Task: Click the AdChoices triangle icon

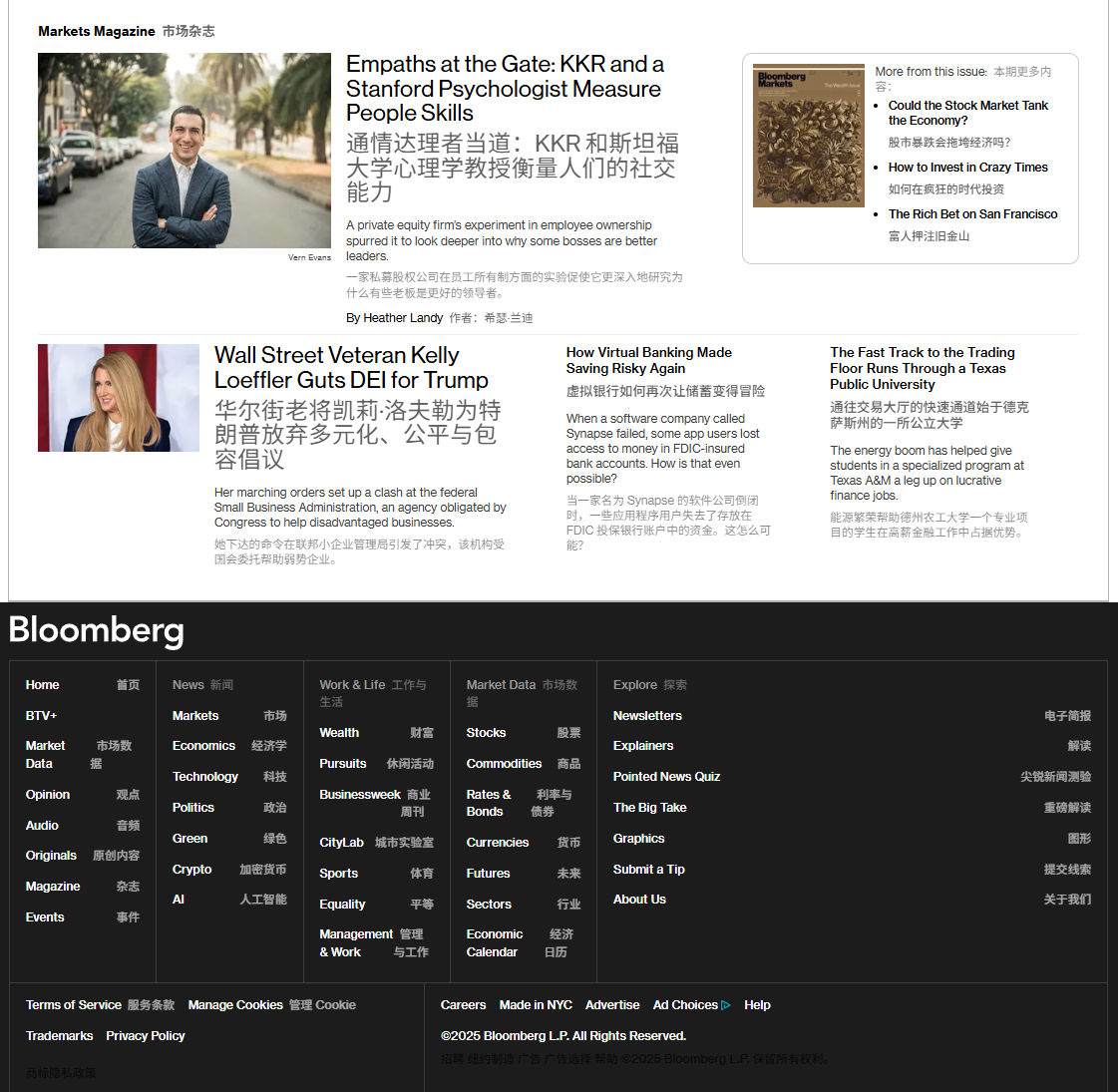Action: [726, 1005]
